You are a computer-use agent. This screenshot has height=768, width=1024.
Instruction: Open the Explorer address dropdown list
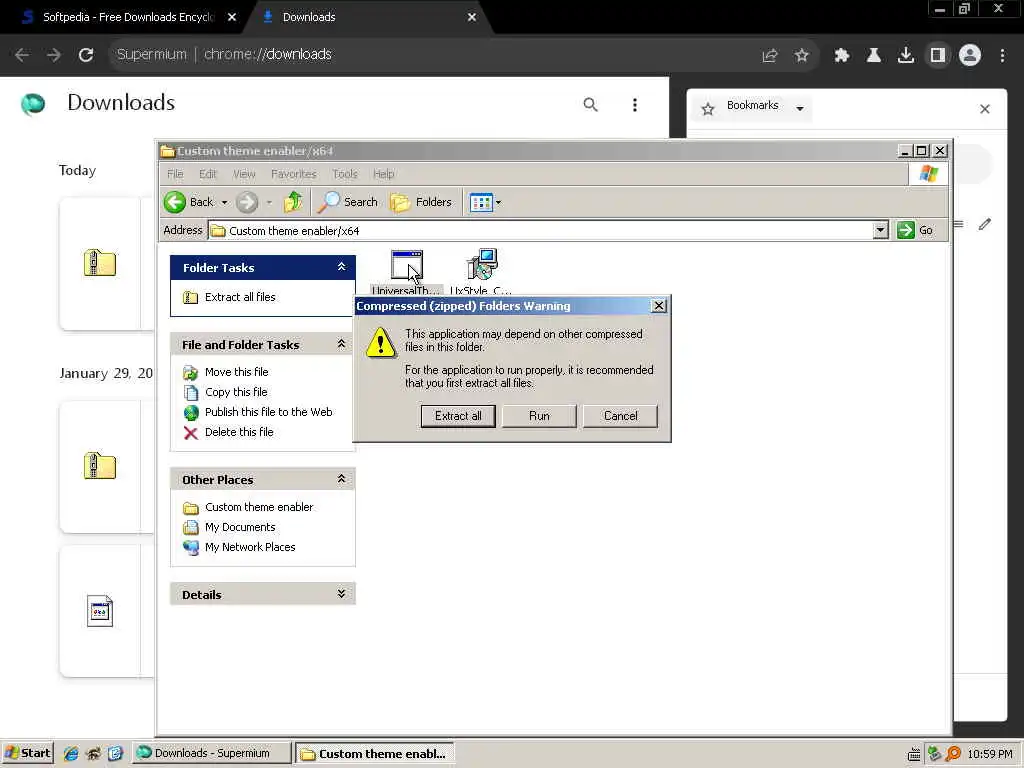880,230
